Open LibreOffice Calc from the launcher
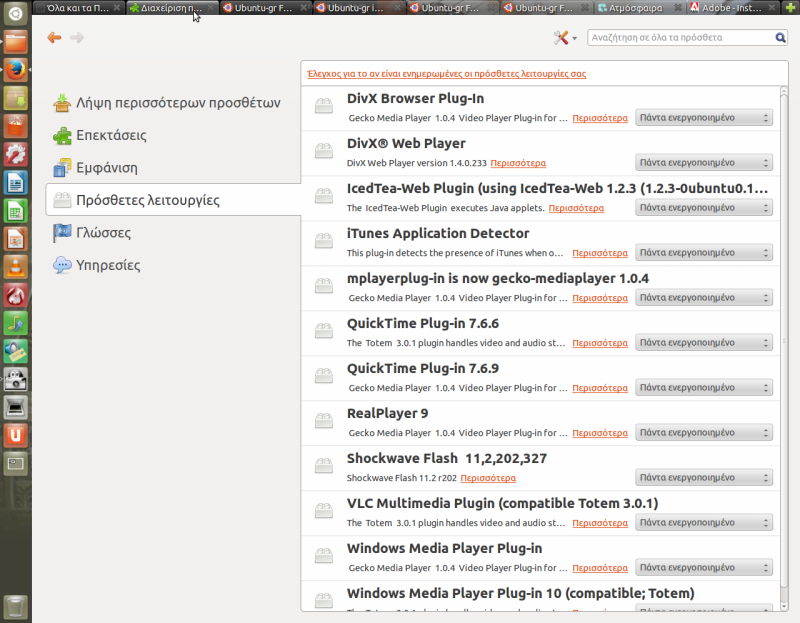This screenshot has width=800, height=623. coord(15,211)
